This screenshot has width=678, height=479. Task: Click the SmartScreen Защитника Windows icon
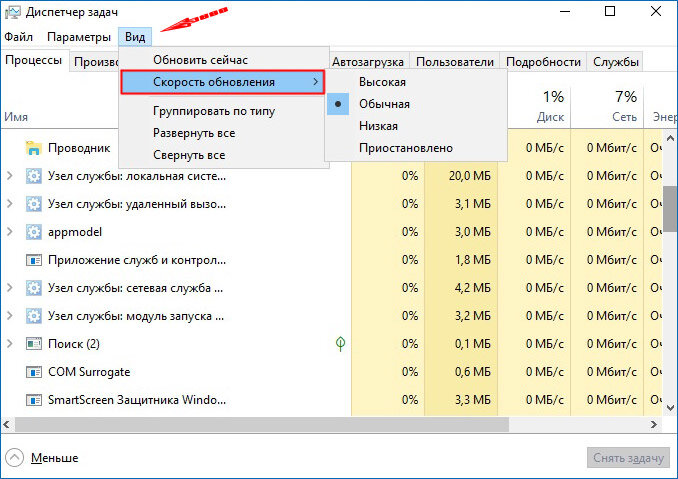[34, 400]
